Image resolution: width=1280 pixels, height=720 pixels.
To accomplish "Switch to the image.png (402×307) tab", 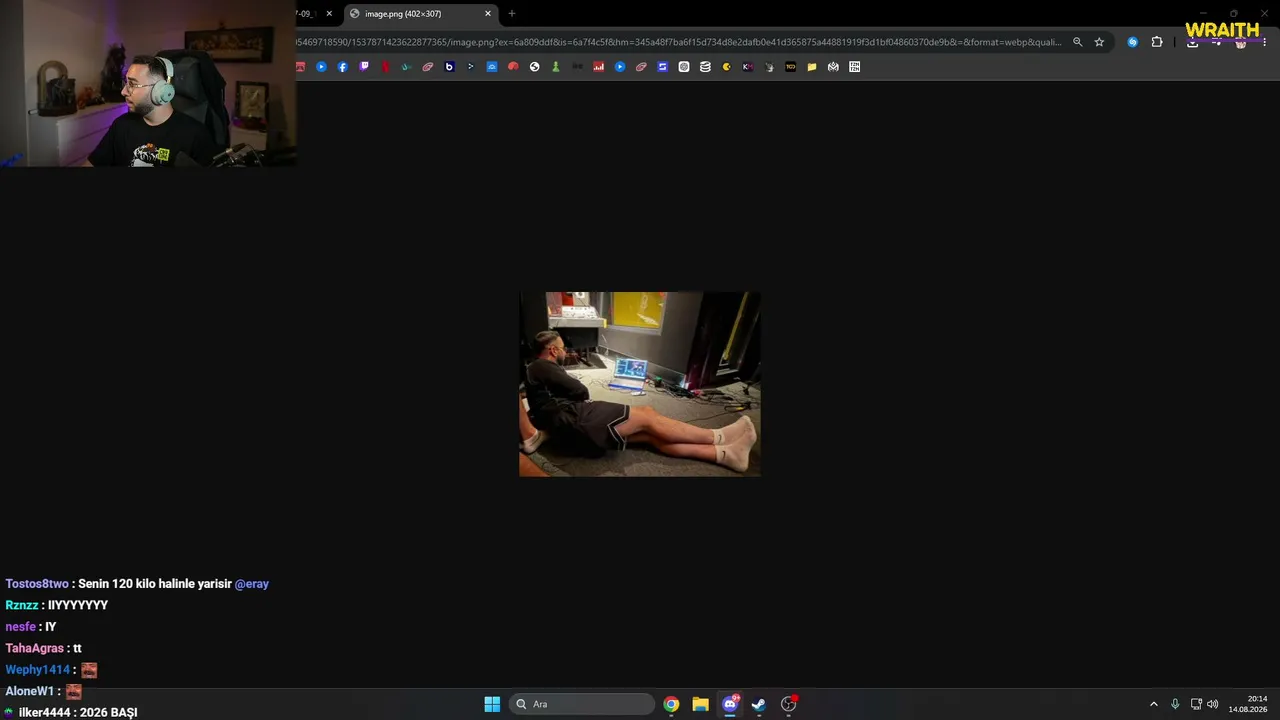I will coord(420,14).
